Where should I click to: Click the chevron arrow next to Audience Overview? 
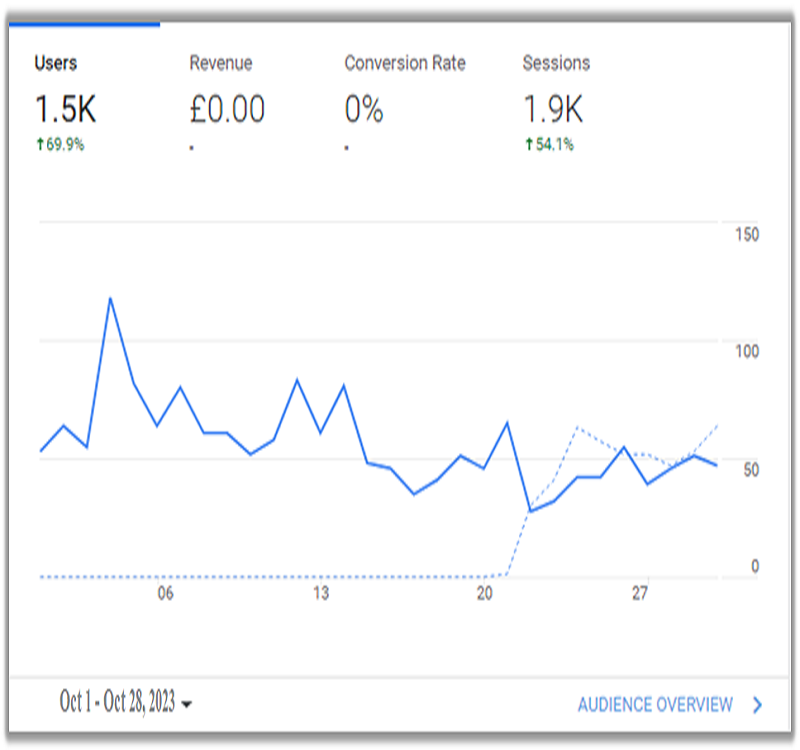tap(757, 705)
